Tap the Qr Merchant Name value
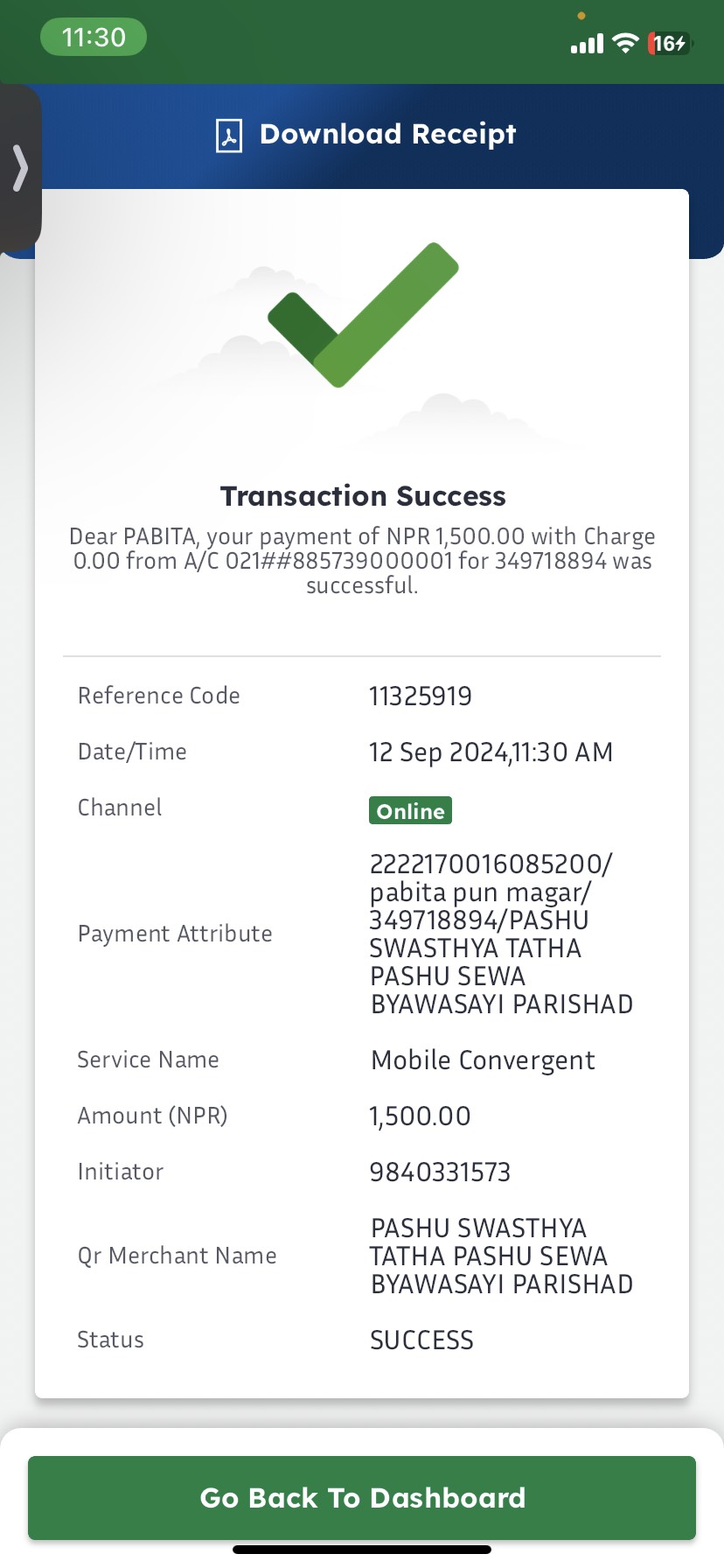Screen dimensions: 724x1568 coord(501,1256)
